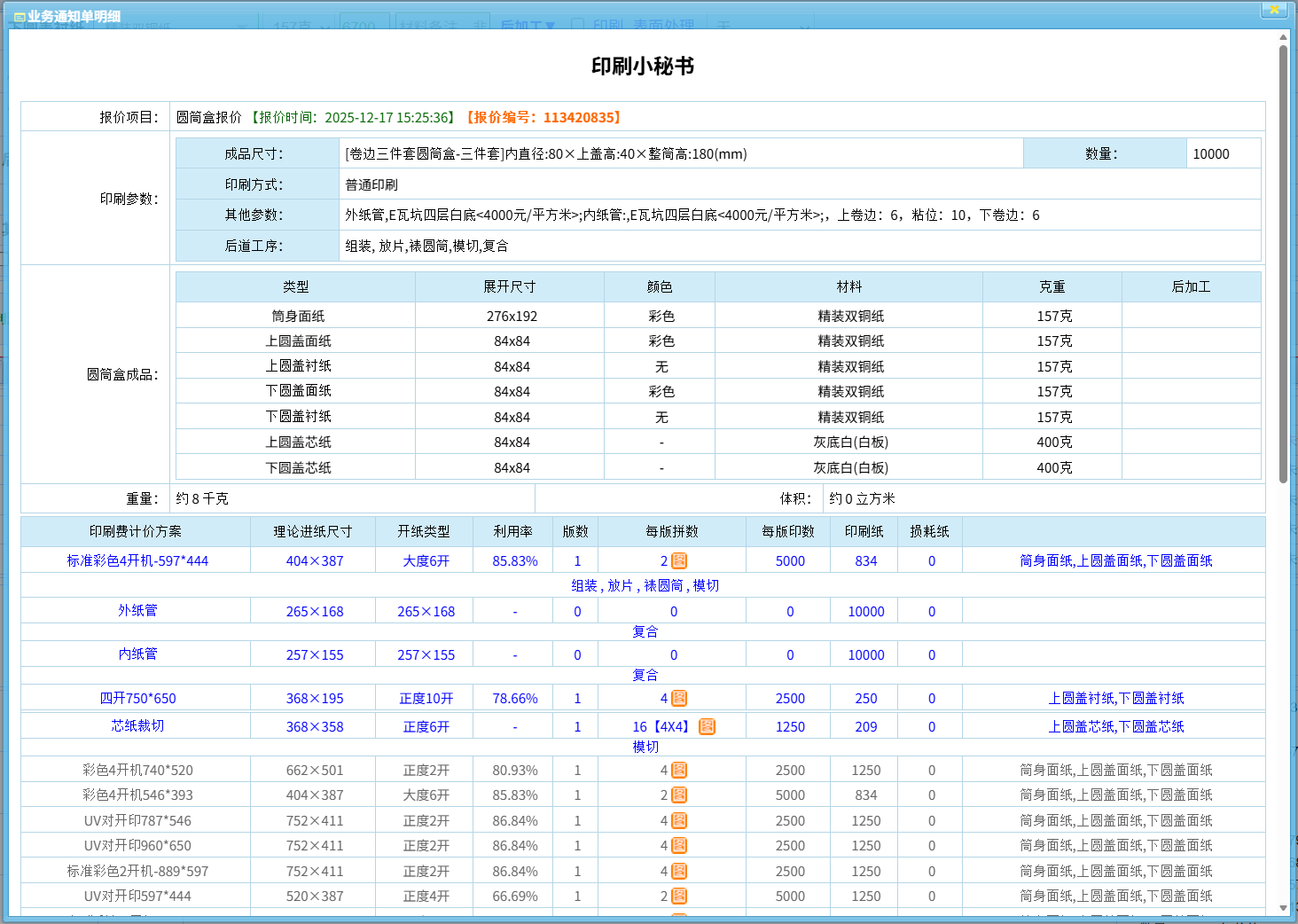This screenshot has height=924, width=1298.
Task: Select the 四开750*650 plan link
Action: tap(137, 699)
